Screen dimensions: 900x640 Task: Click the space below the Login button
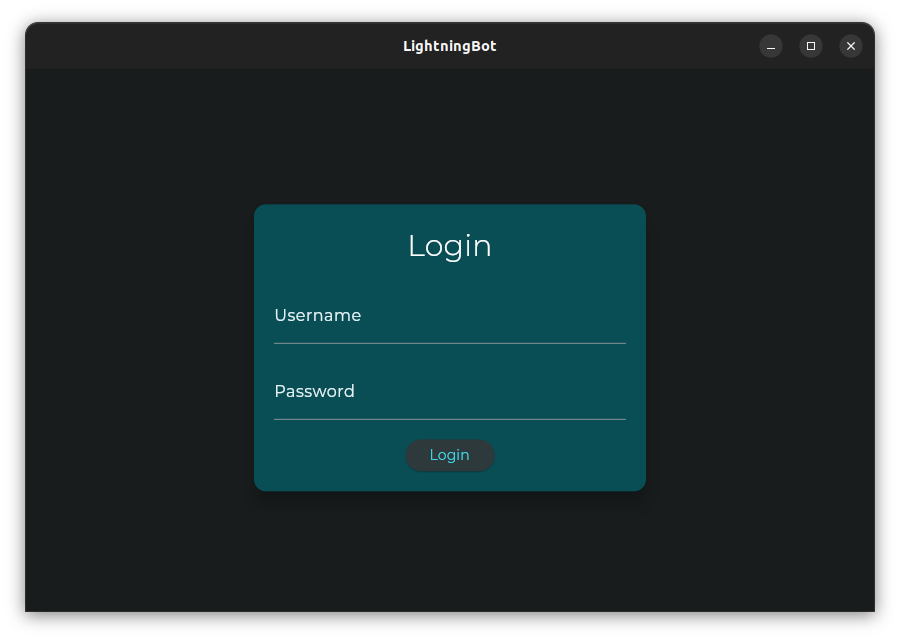click(x=450, y=480)
